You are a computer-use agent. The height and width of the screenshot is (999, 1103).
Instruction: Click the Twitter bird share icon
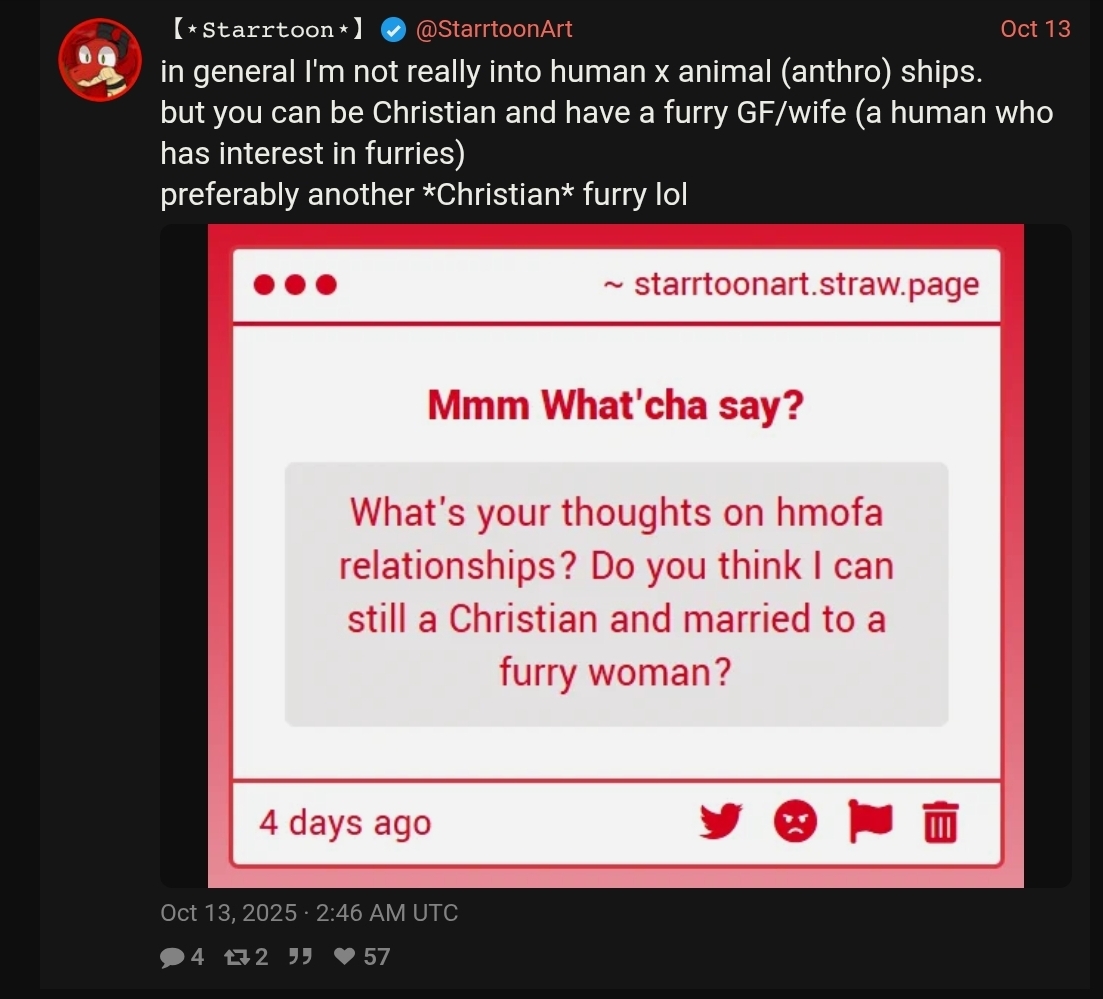(721, 822)
